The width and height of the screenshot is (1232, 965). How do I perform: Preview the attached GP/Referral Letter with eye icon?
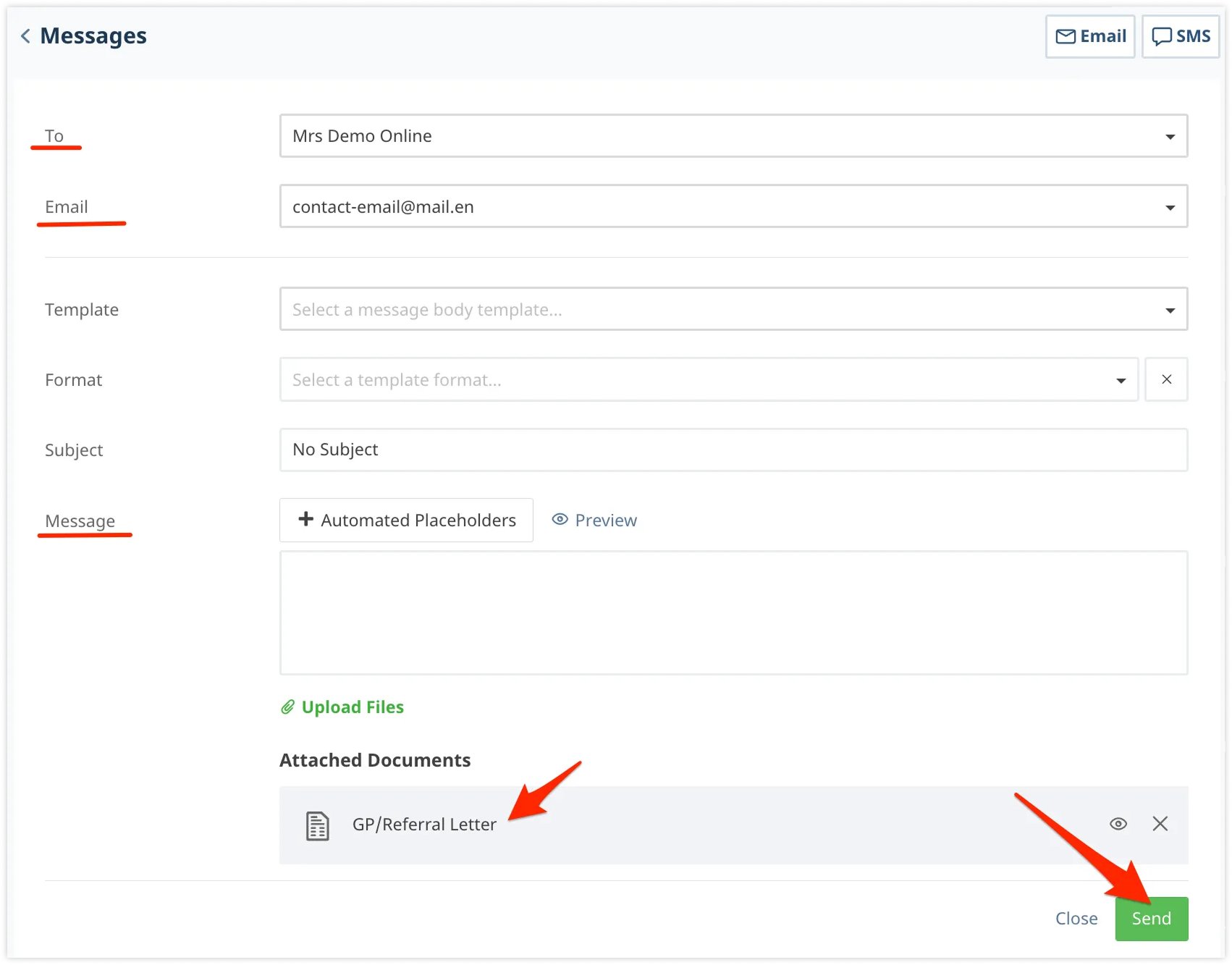(1118, 824)
